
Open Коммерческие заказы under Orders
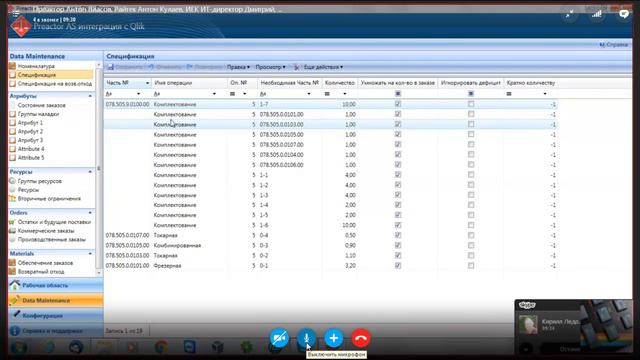(46, 231)
